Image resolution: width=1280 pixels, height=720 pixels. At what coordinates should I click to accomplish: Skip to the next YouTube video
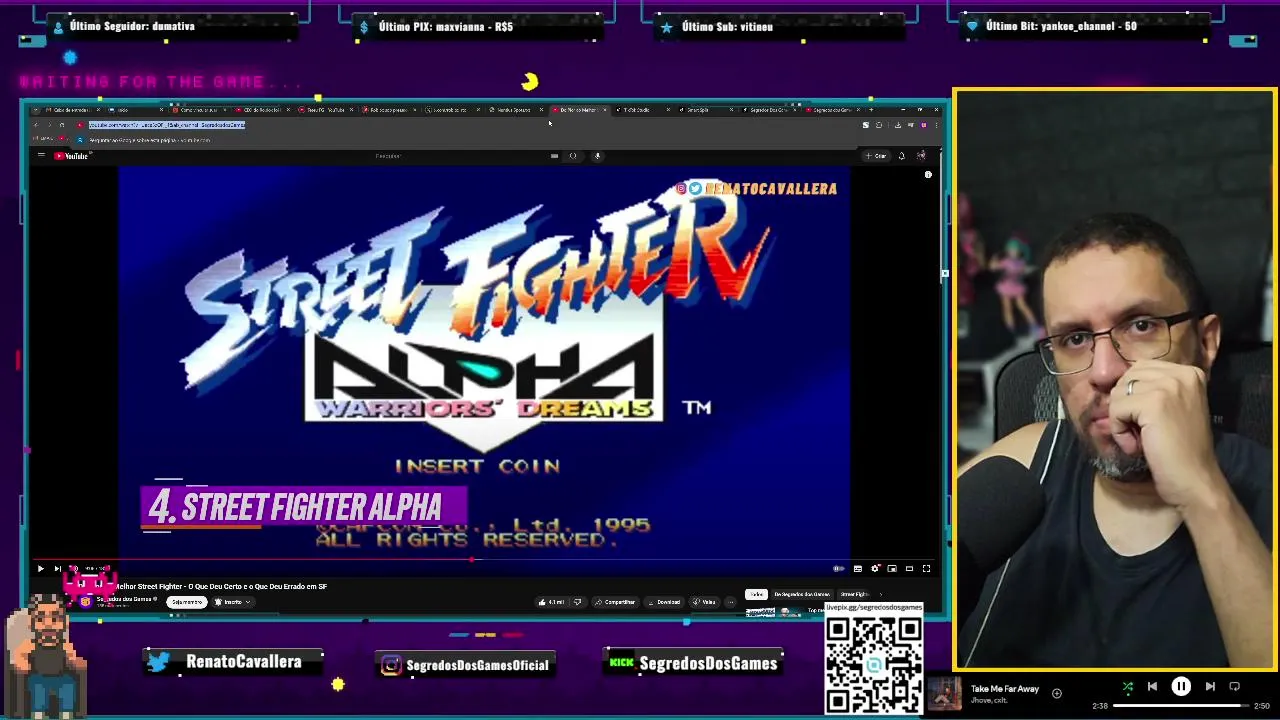tap(57, 568)
